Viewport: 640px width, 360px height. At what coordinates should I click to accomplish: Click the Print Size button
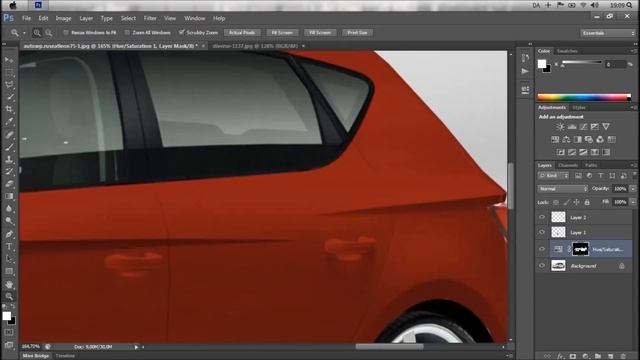pos(357,33)
